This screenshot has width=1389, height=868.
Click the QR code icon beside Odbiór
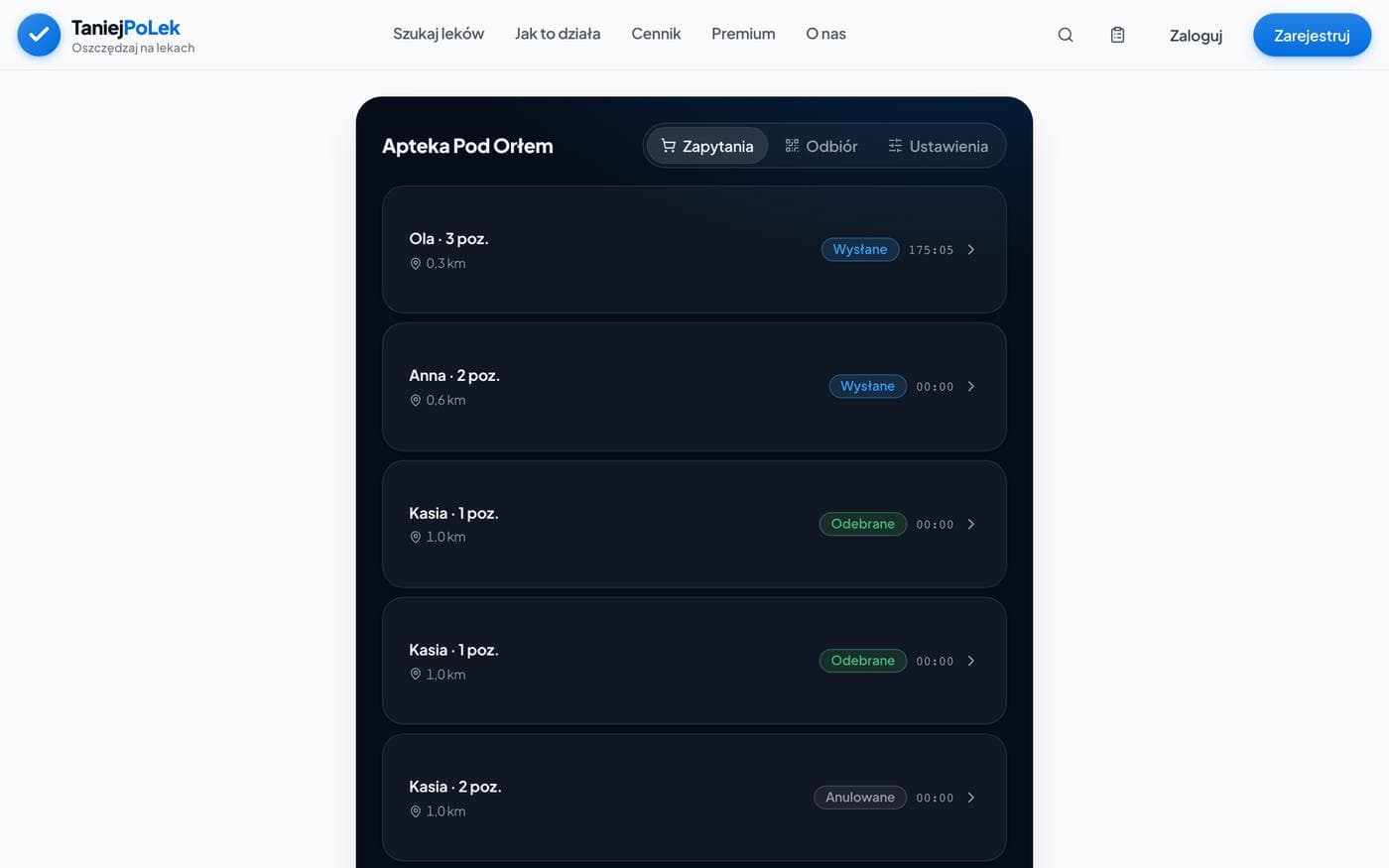pyautogui.click(x=792, y=146)
